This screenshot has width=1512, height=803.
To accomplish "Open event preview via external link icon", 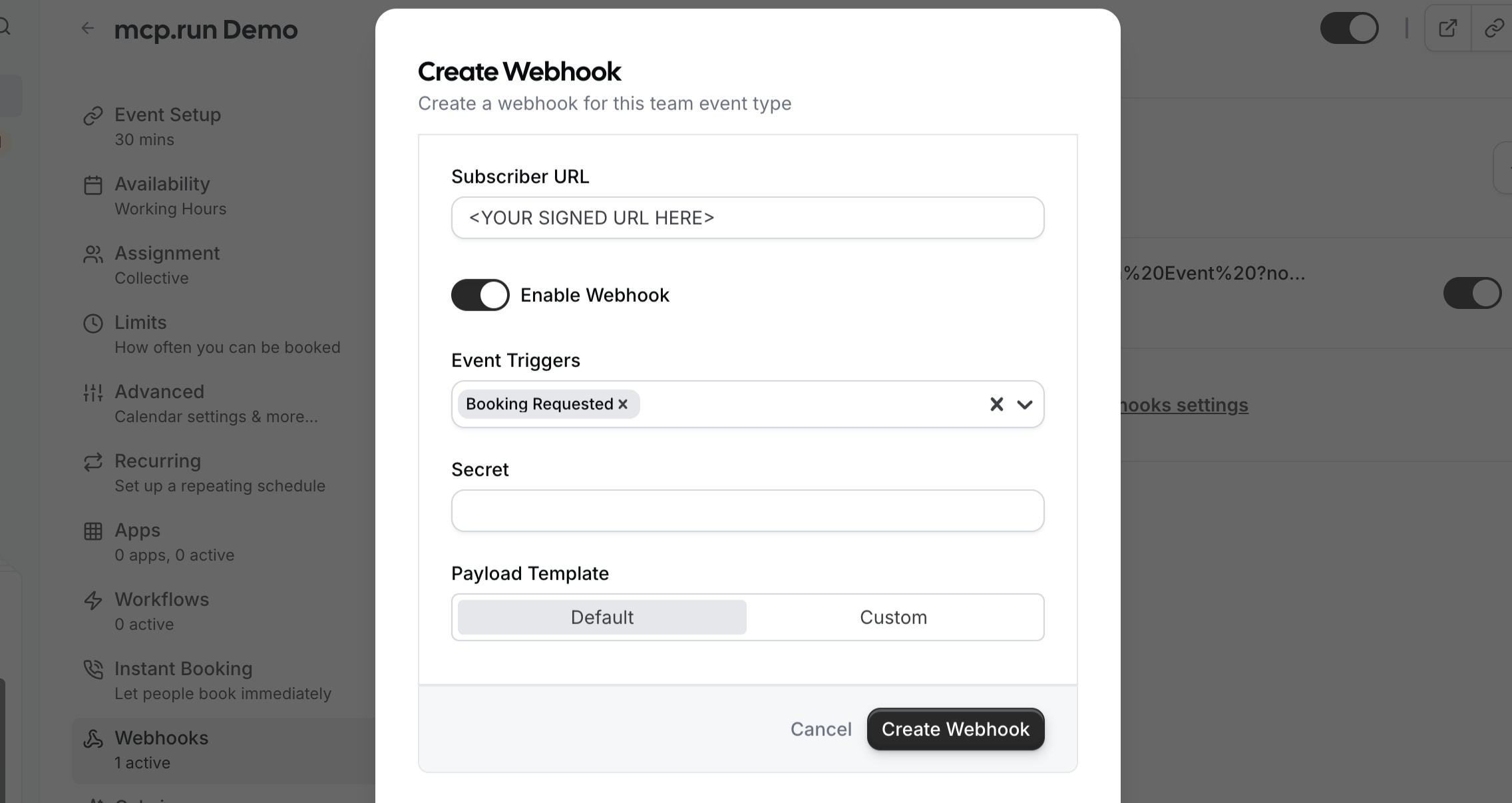I will (x=1447, y=28).
